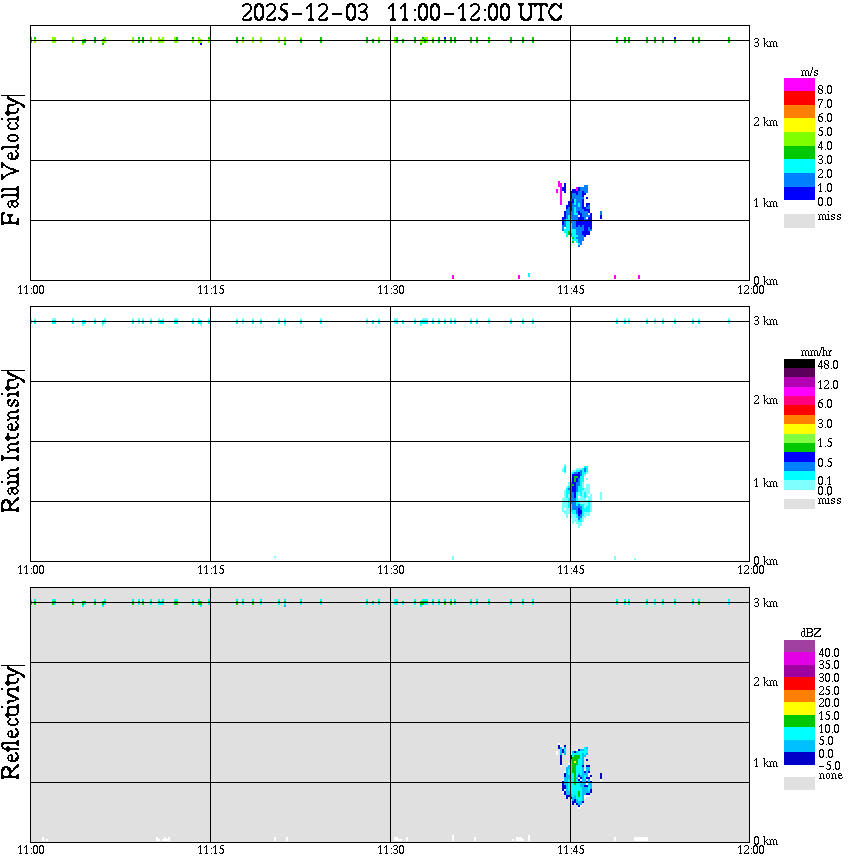Image resolution: width=850 pixels, height=868 pixels.
Task: Click the yellow swatch in the dBZ legend
Action: coord(799,709)
